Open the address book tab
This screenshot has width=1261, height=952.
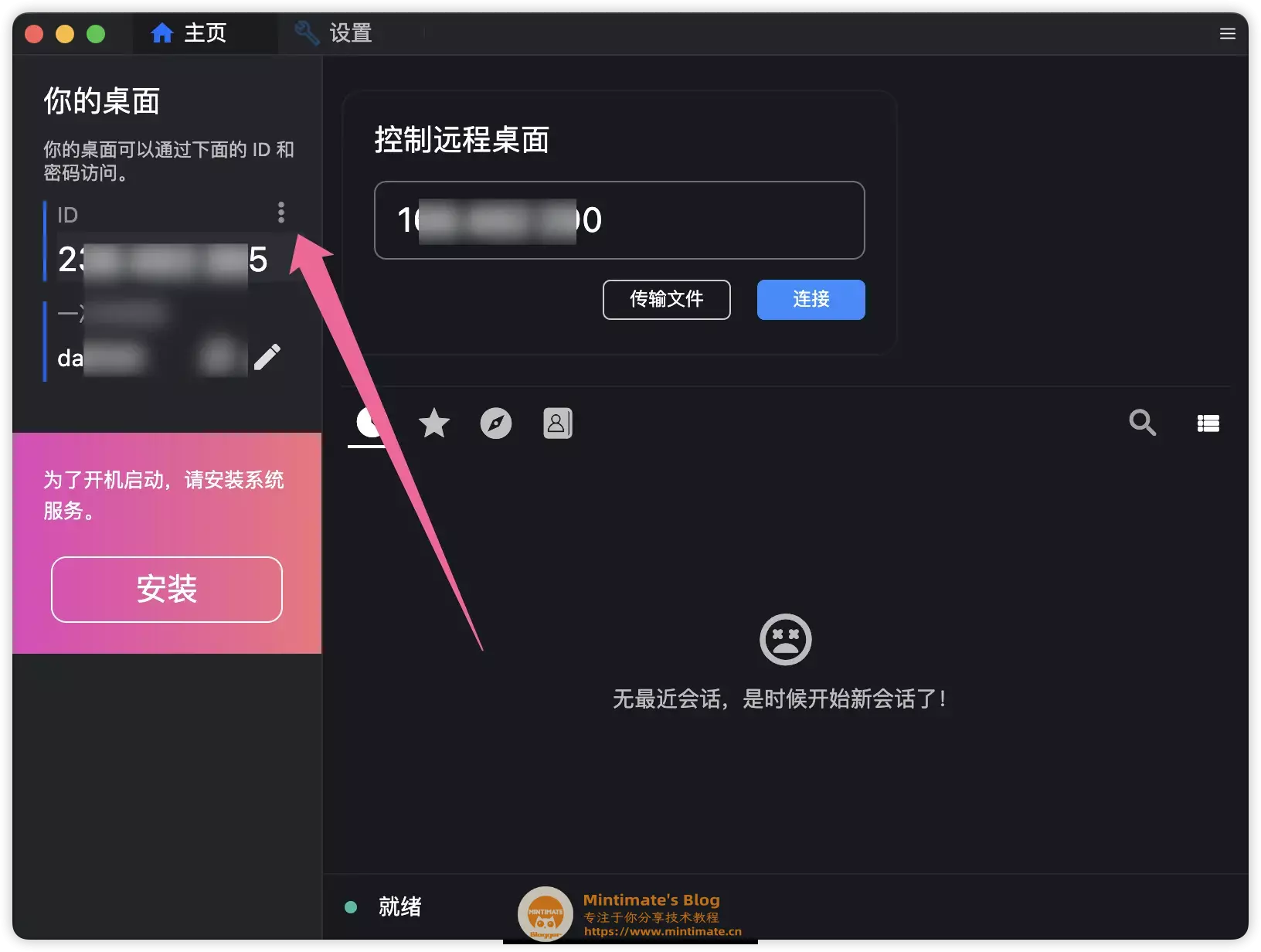point(558,423)
